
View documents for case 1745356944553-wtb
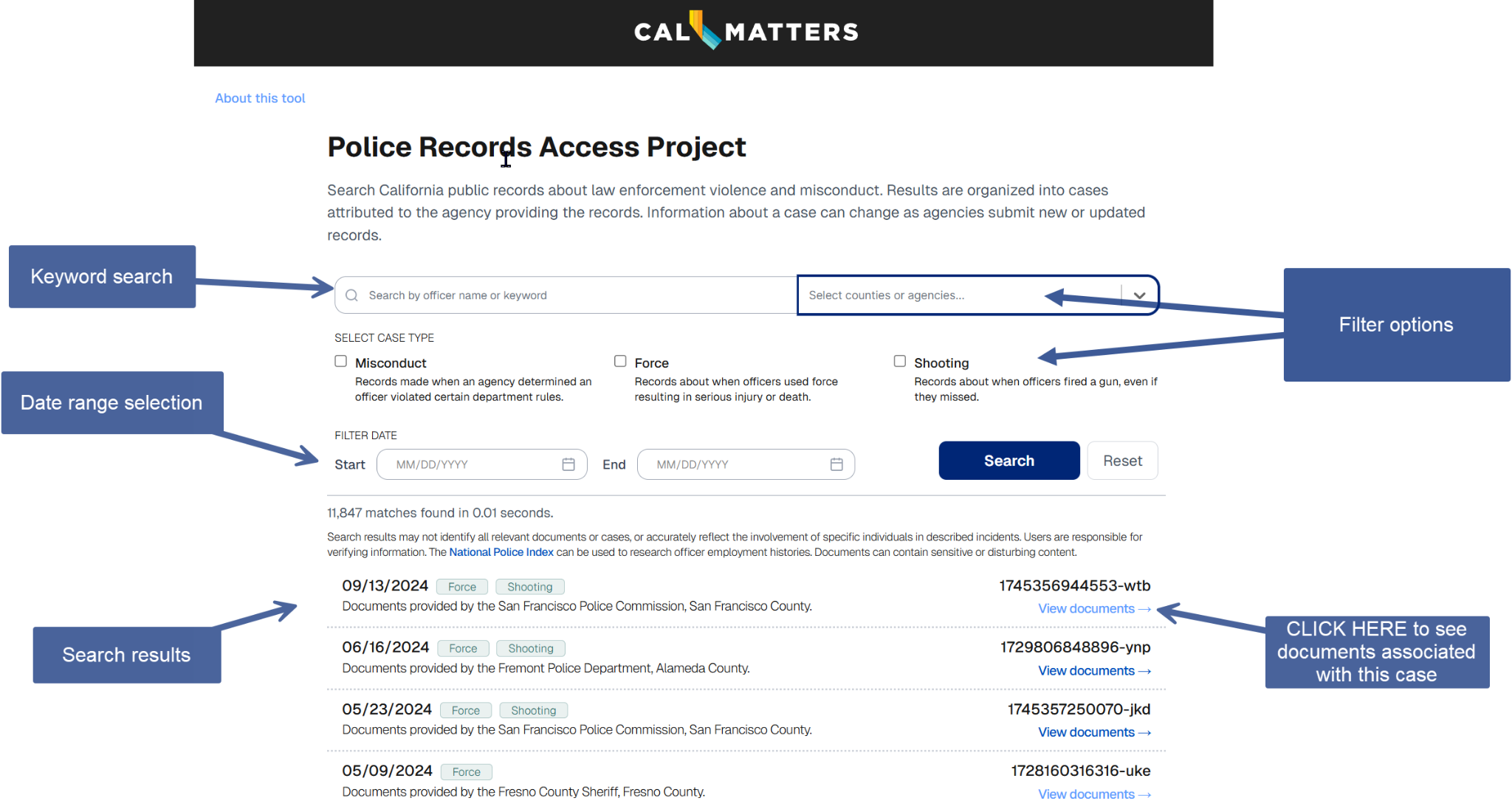[x=1093, y=609]
